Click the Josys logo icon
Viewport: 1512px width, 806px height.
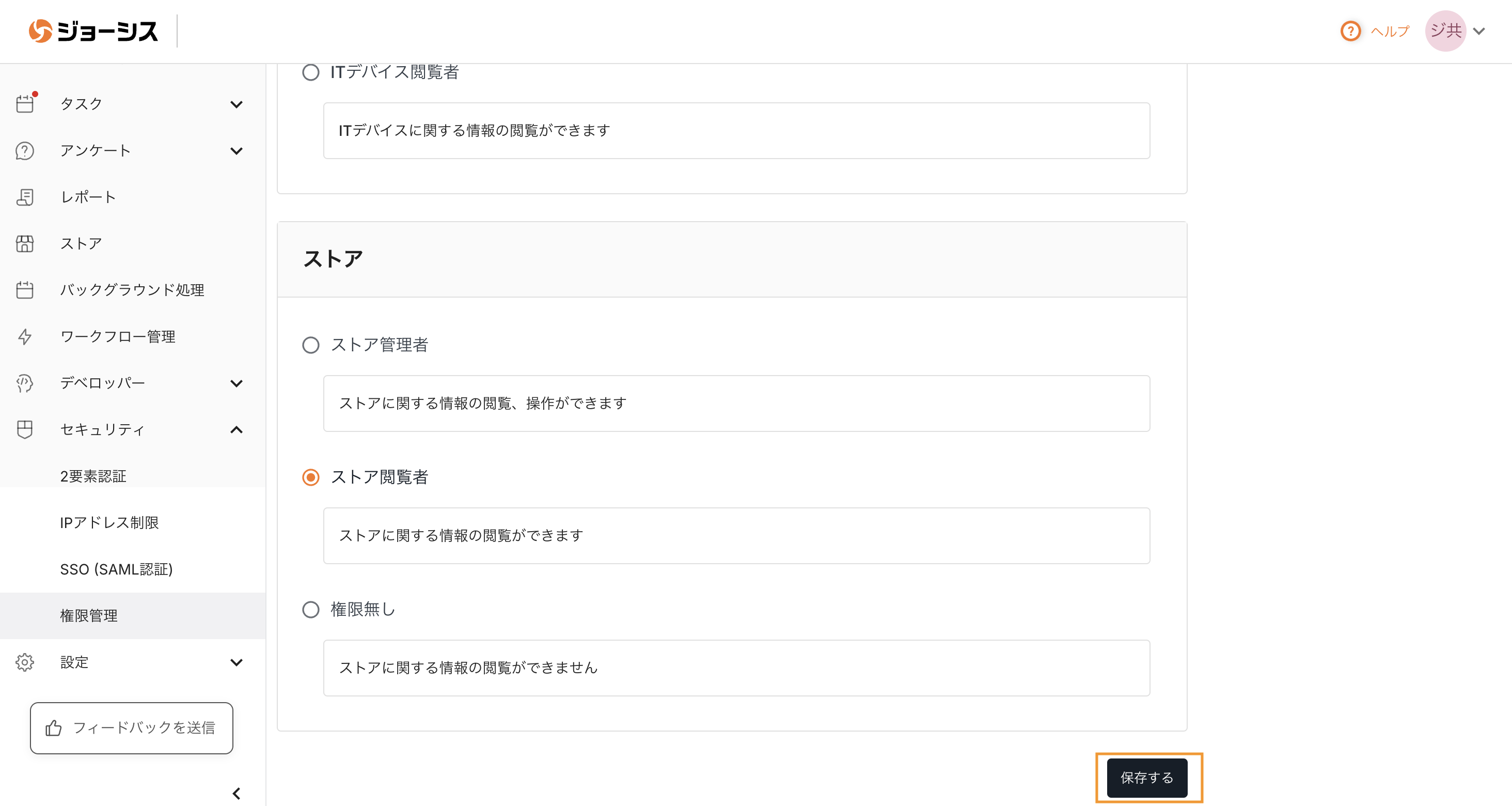[x=40, y=31]
